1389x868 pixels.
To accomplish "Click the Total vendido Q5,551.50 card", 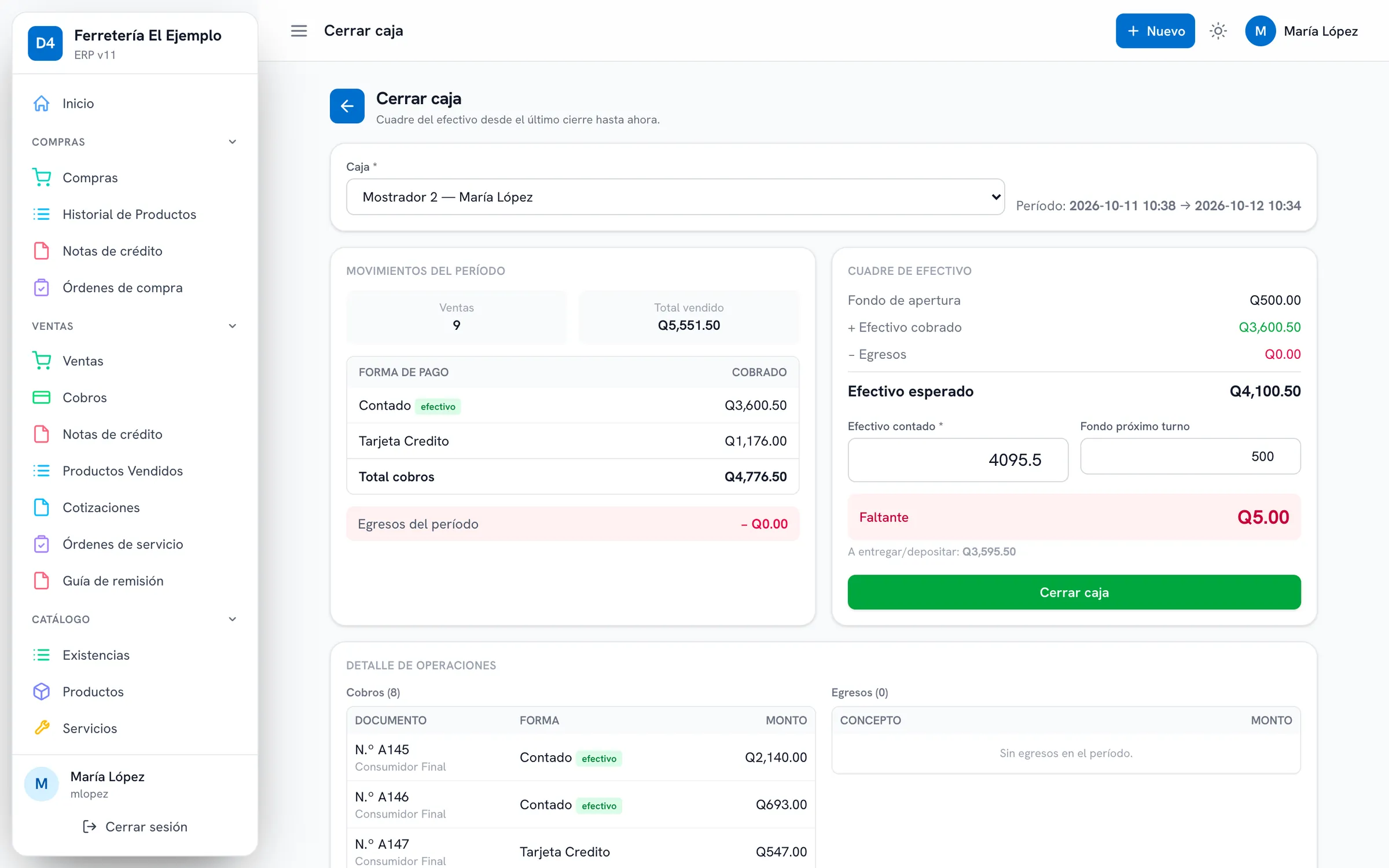I will point(688,317).
